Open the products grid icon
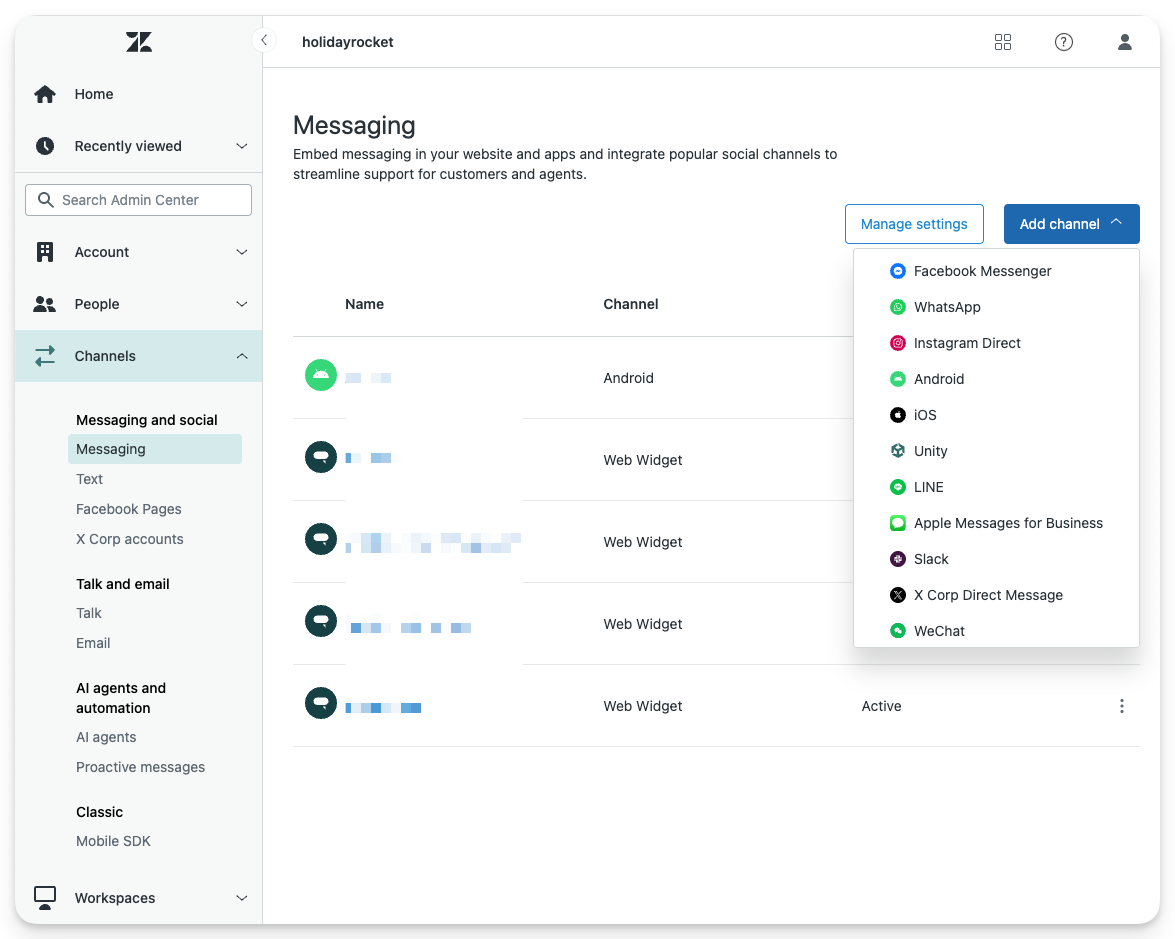Viewport: 1175px width, 939px height. pos(1003,42)
